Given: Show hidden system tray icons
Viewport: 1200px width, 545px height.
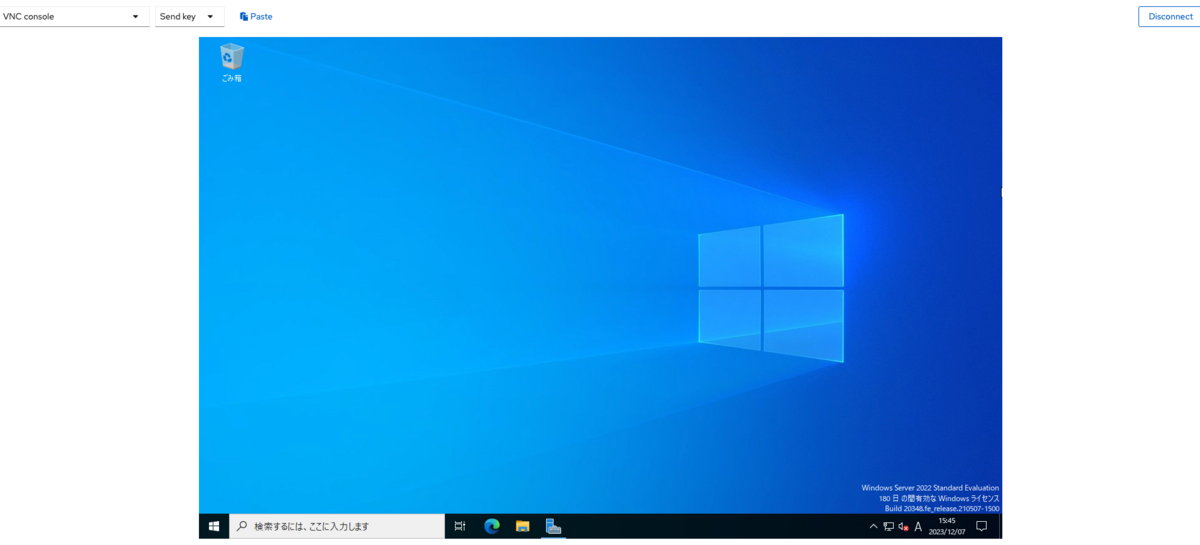Looking at the screenshot, I should 873,526.
